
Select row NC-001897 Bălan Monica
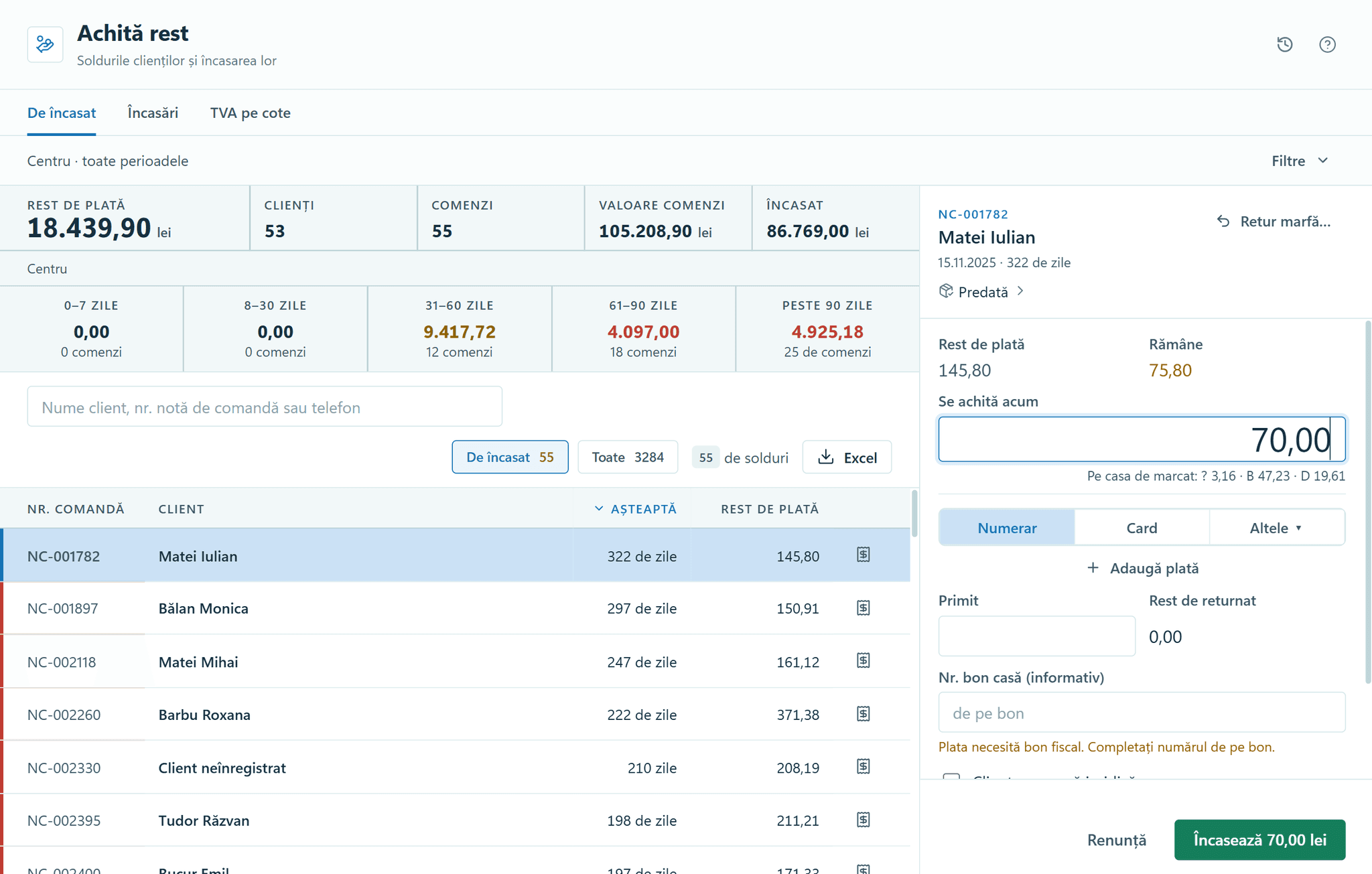click(456, 608)
